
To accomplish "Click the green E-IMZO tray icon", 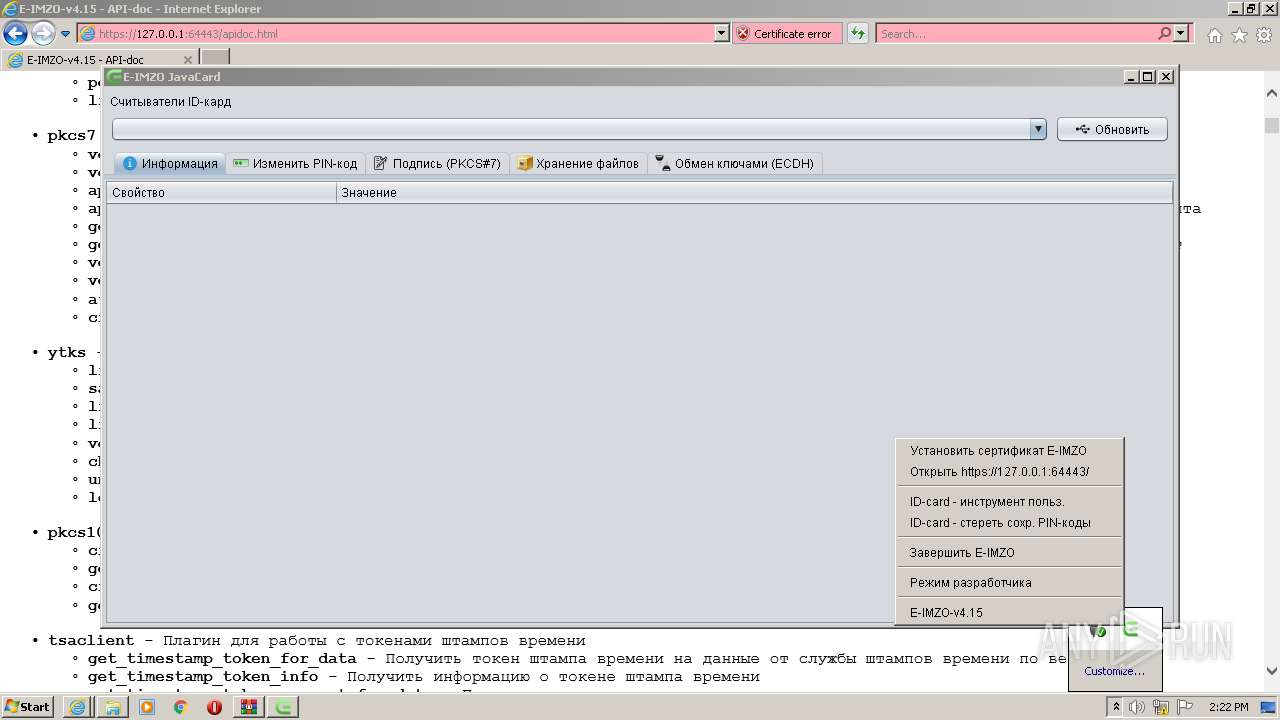I will click(x=1131, y=630).
